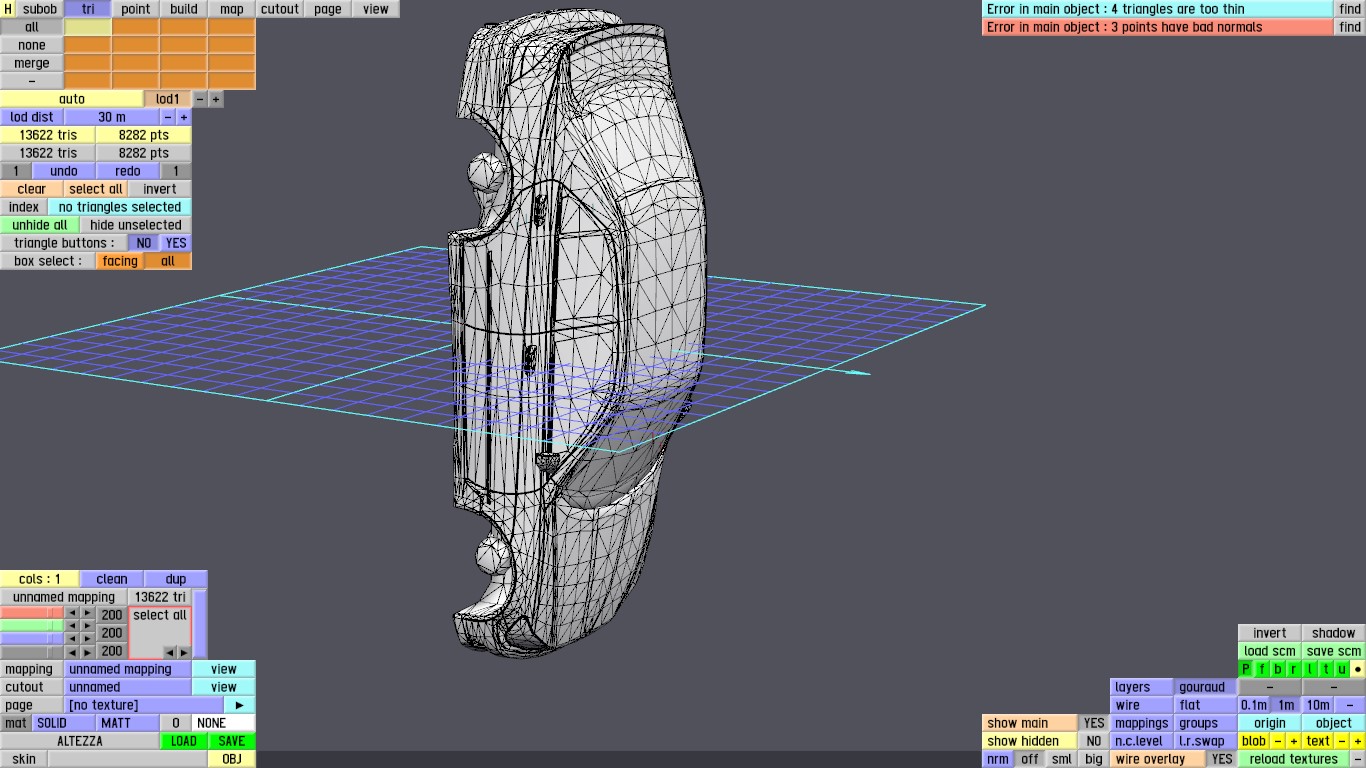Screen dimensions: 1366x768
Task: Toggle show main YES button
Action: 1094,723
